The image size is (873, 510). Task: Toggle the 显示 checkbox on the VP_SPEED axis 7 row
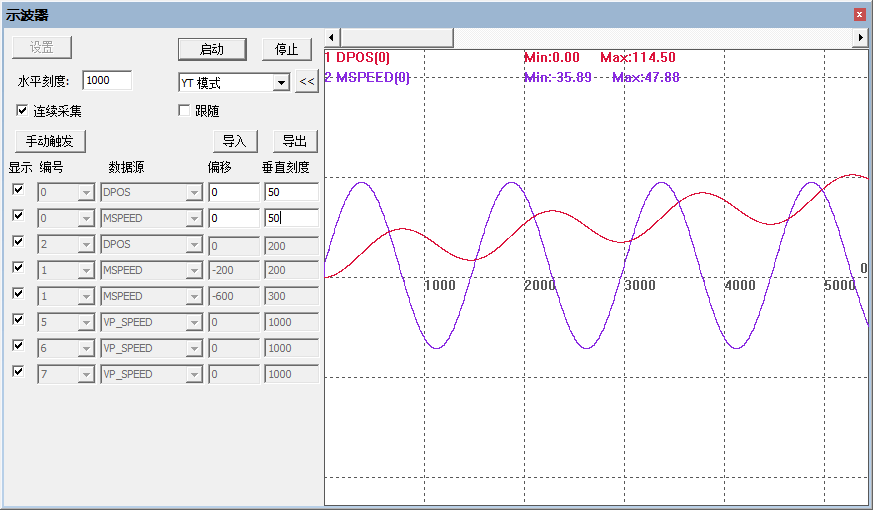18,371
